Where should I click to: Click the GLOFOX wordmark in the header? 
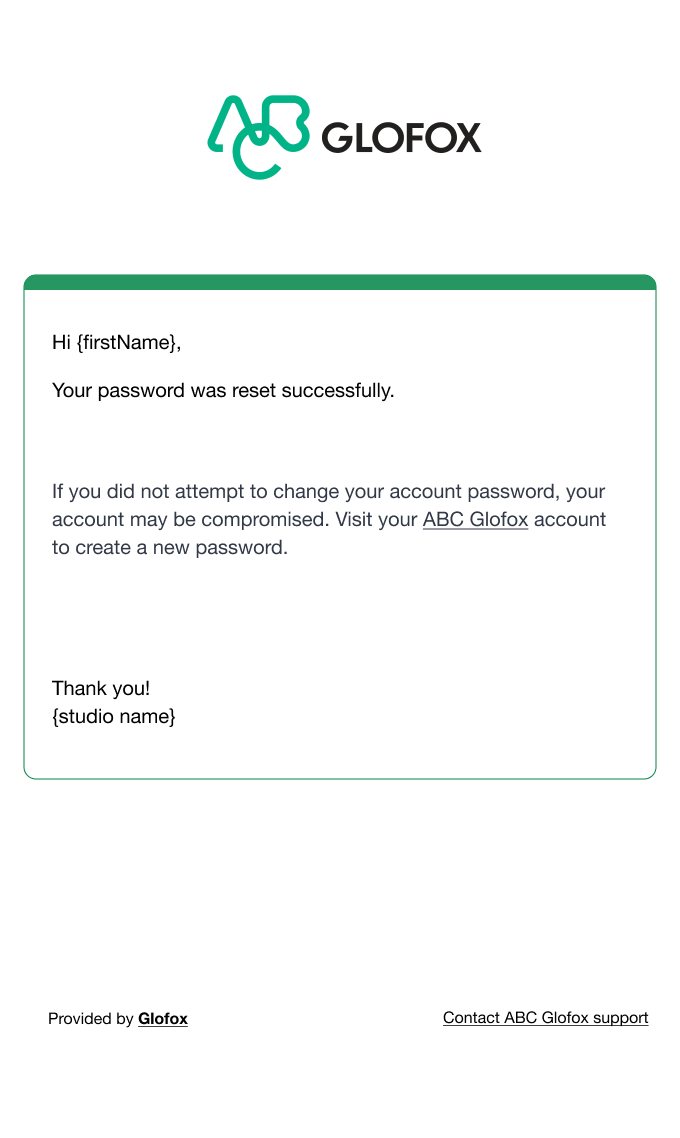coord(401,138)
